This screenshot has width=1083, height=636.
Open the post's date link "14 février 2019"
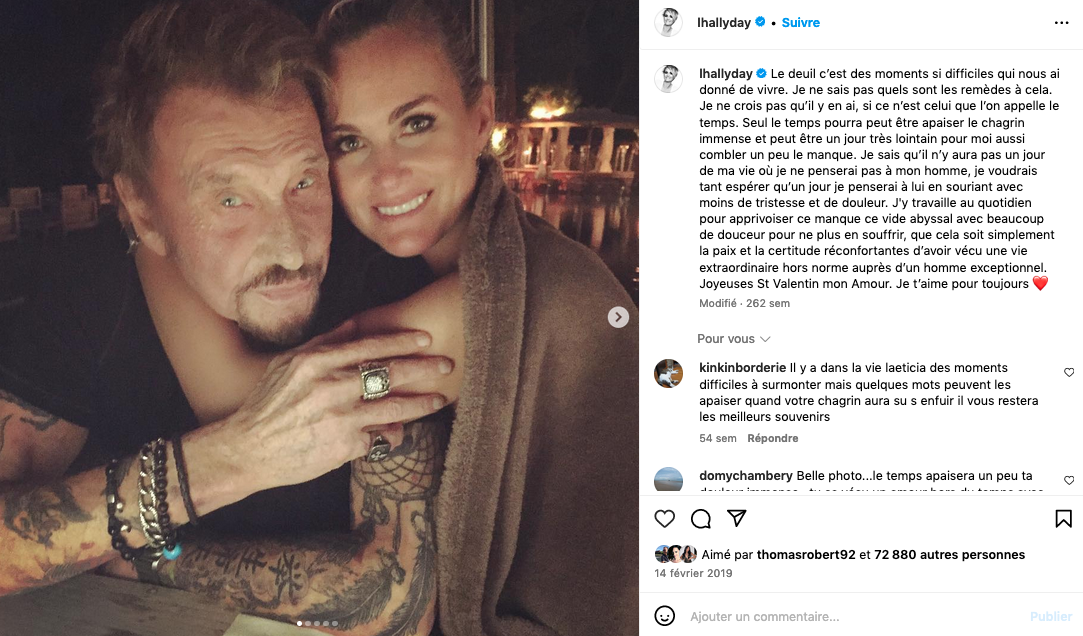693,573
